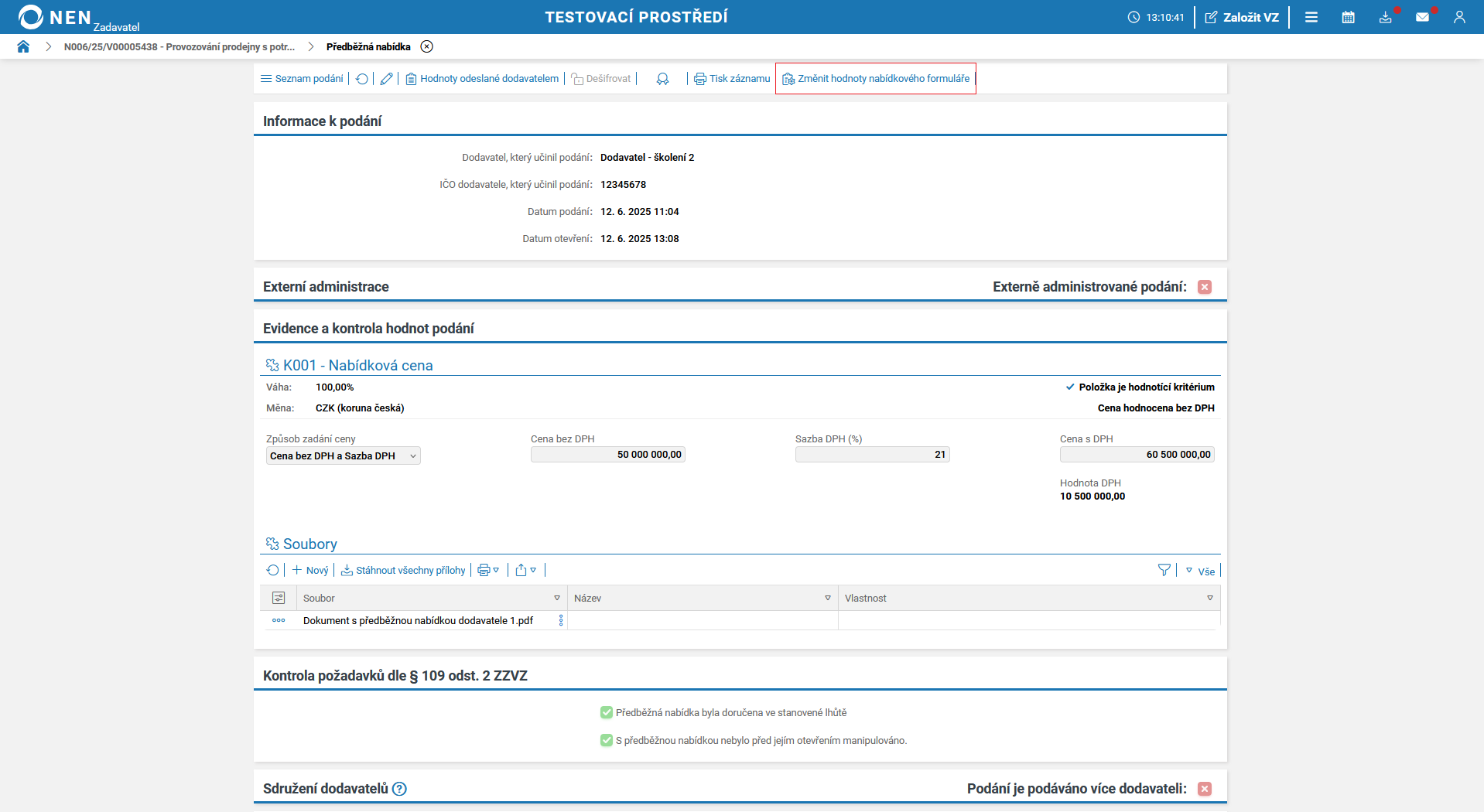This screenshot has height=812, width=1484.
Task: Open the Soubor column filter dropdown
Action: 557,598
